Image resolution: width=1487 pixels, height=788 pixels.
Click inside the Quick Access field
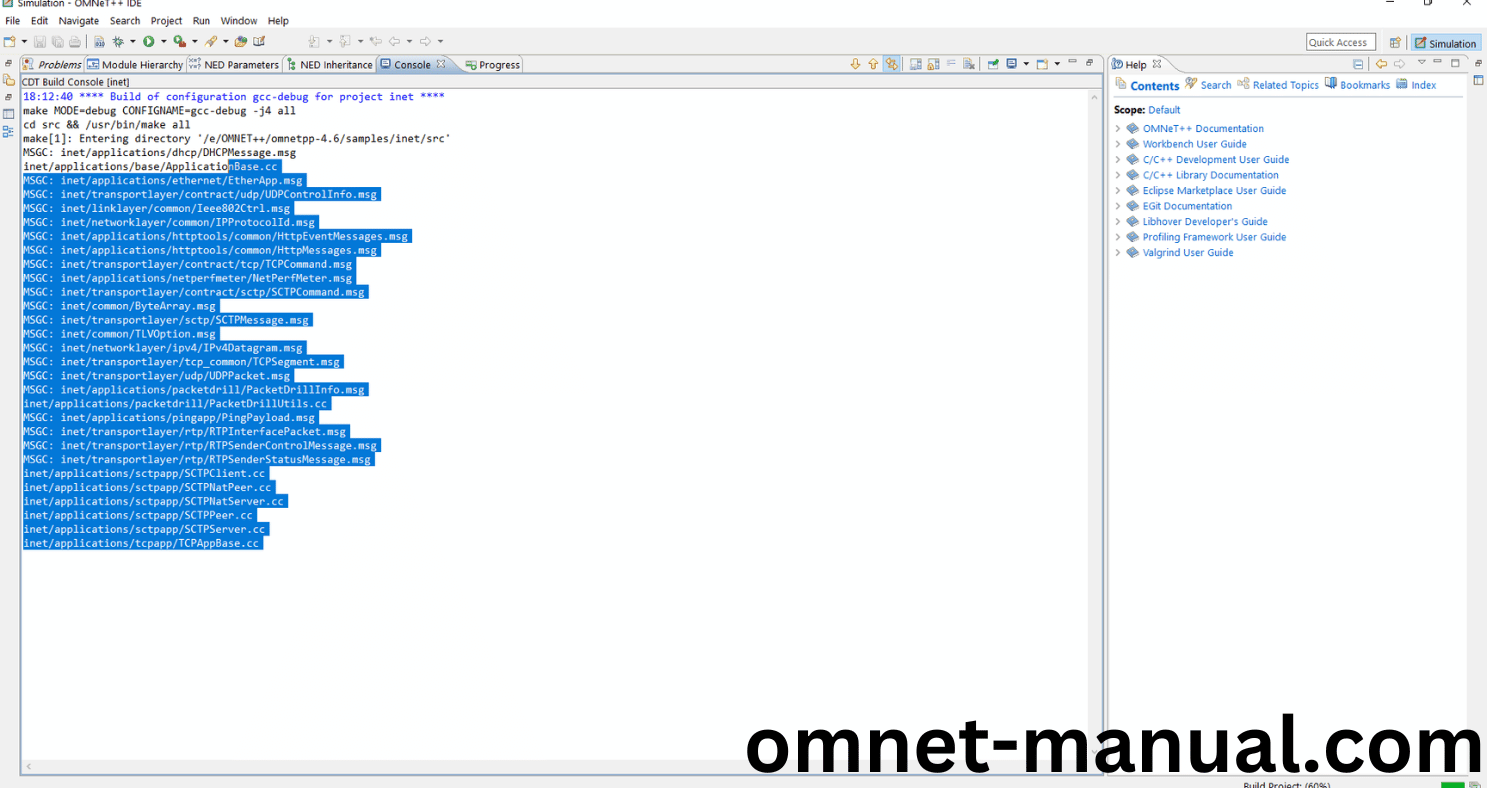coord(1340,42)
